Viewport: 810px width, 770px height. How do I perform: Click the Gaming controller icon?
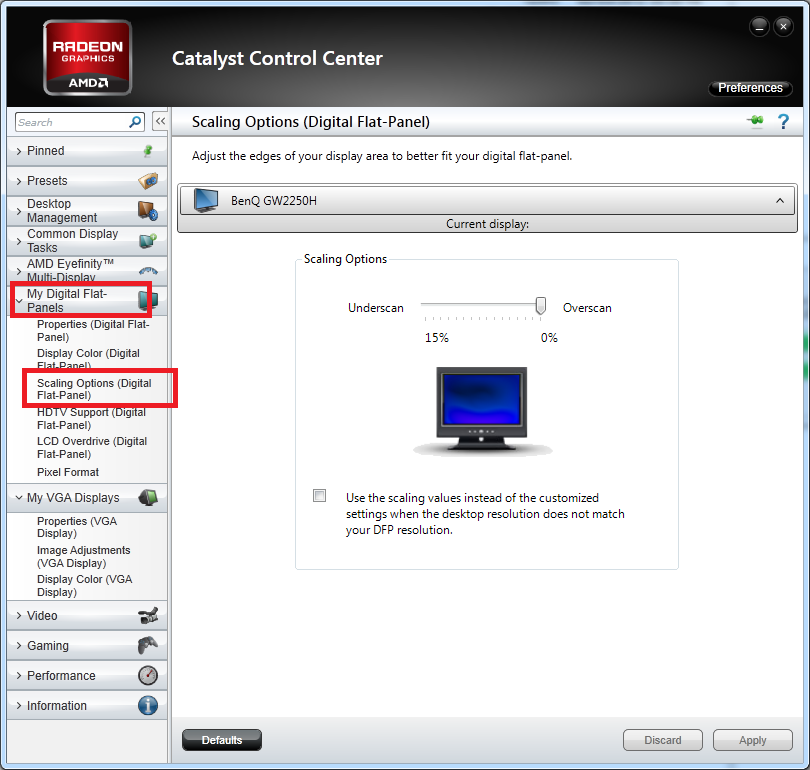(148, 646)
